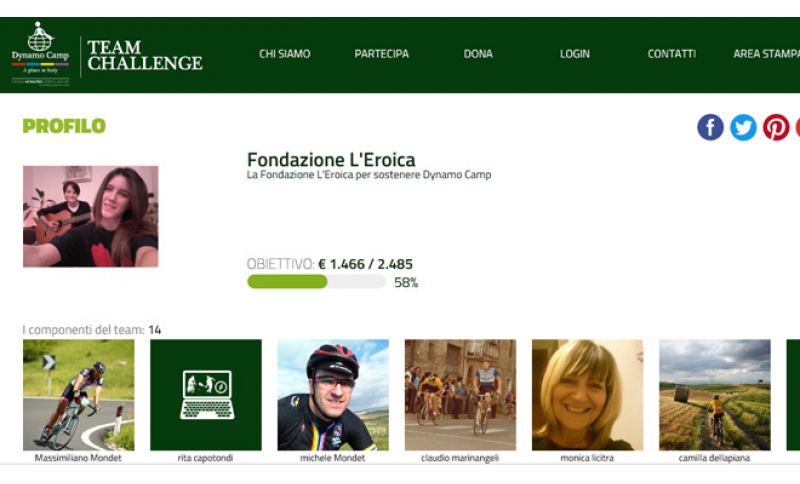Screen dimensions: 800x484
Task: Click the Pinterest share icon
Action: pyautogui.click(x=776, y=127)
